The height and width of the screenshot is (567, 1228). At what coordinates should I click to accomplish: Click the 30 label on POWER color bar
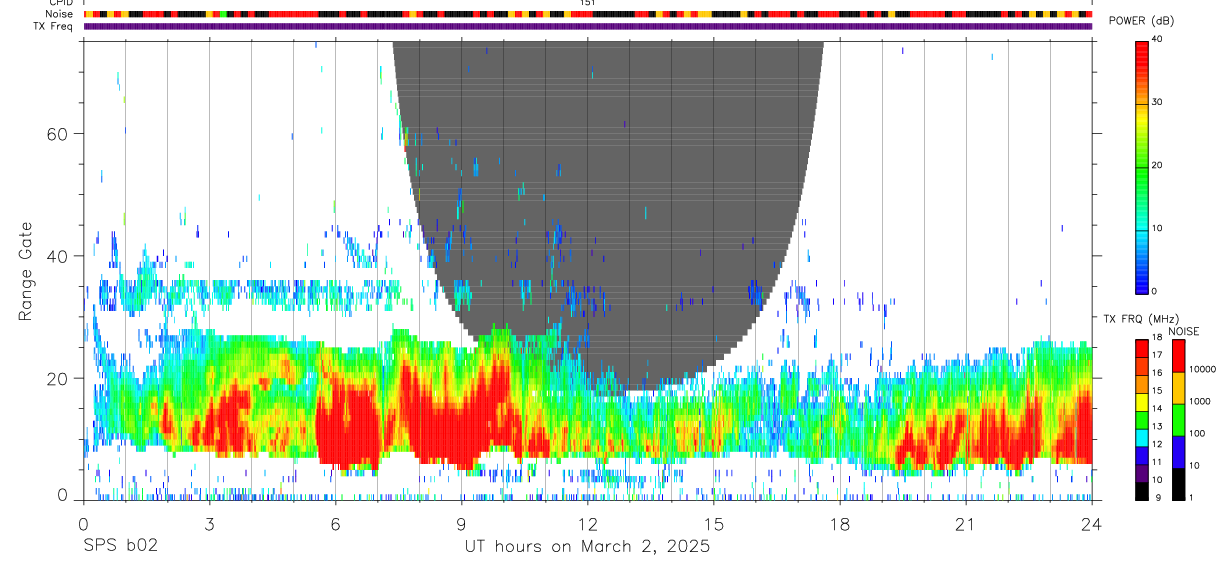click(1157, 102)
